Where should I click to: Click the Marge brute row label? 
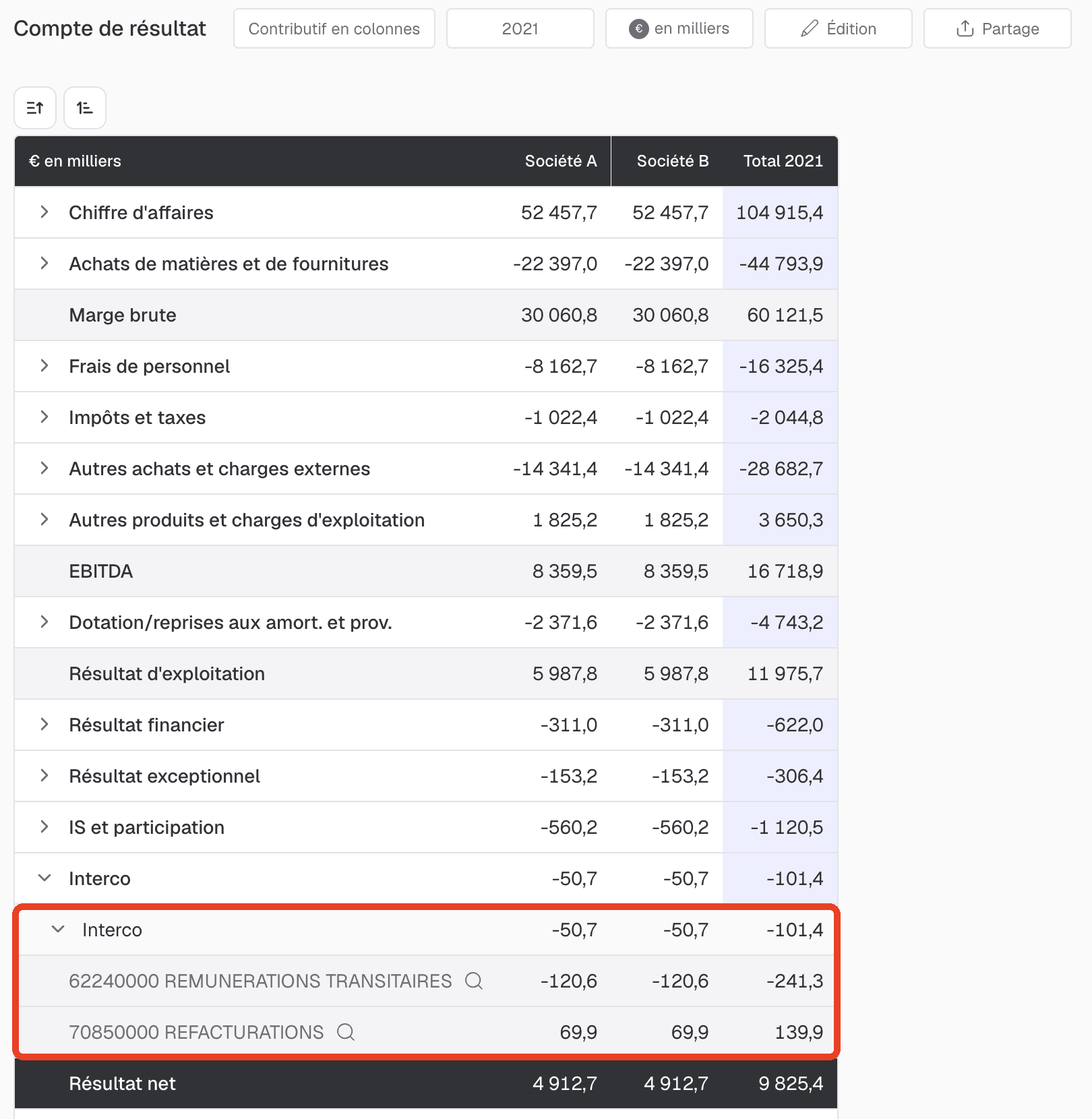[x=123, y=315]
